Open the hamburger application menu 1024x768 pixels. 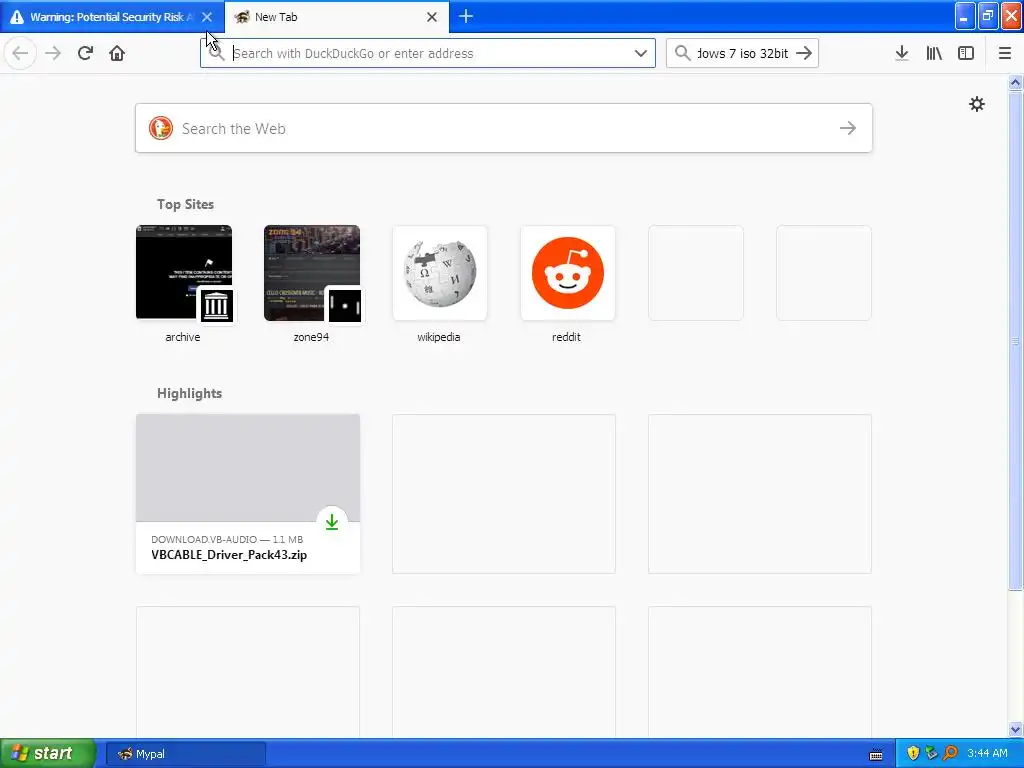click(1004, 53)
